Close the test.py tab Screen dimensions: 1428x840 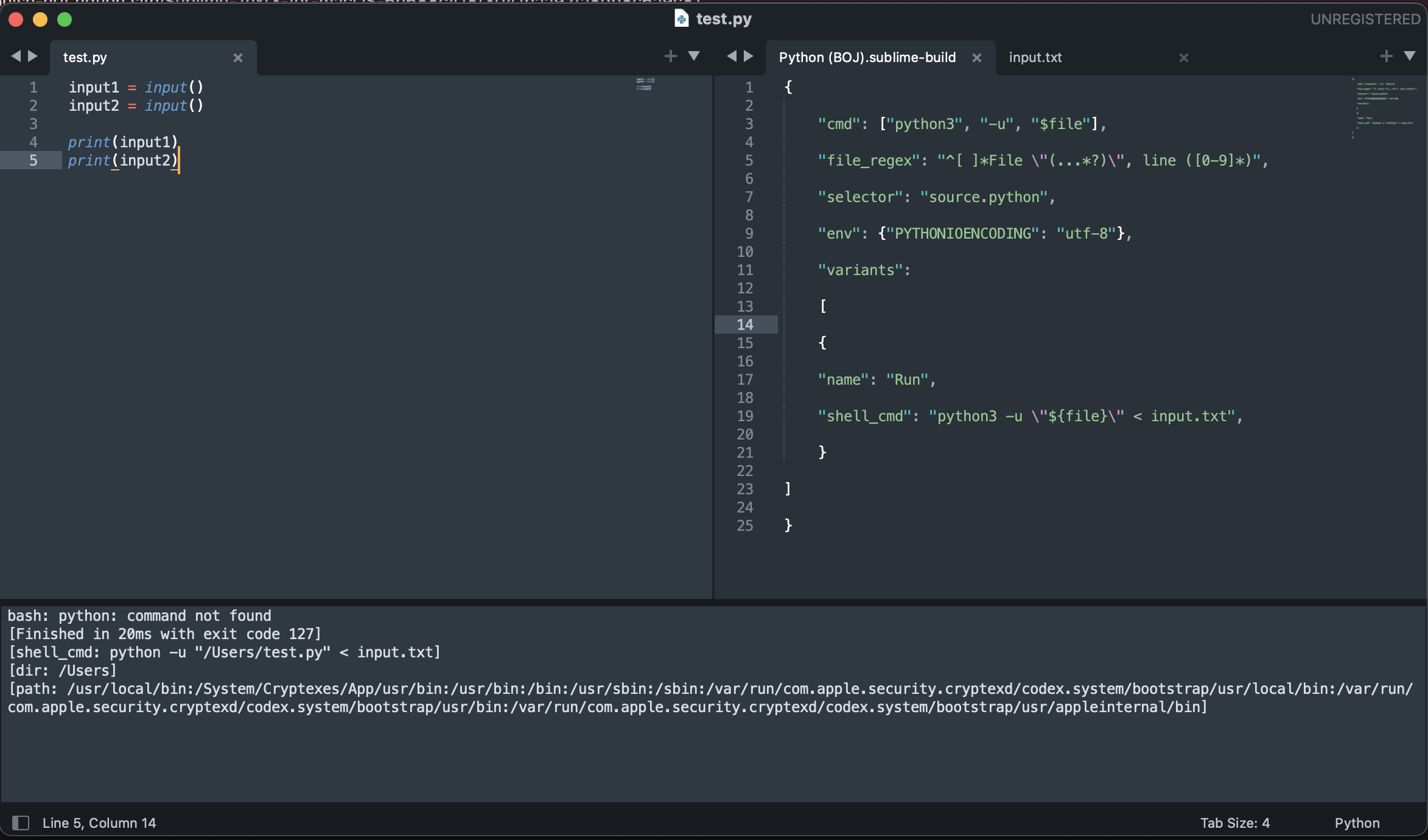(238, 58)
